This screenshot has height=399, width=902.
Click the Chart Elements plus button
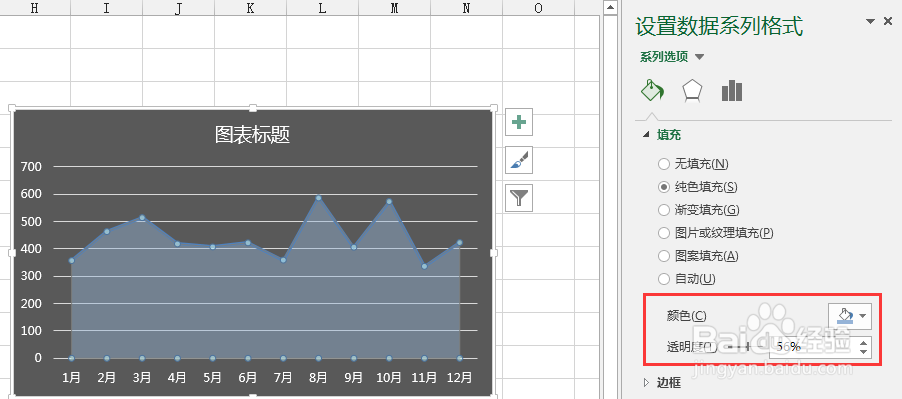tap(519, 122)
